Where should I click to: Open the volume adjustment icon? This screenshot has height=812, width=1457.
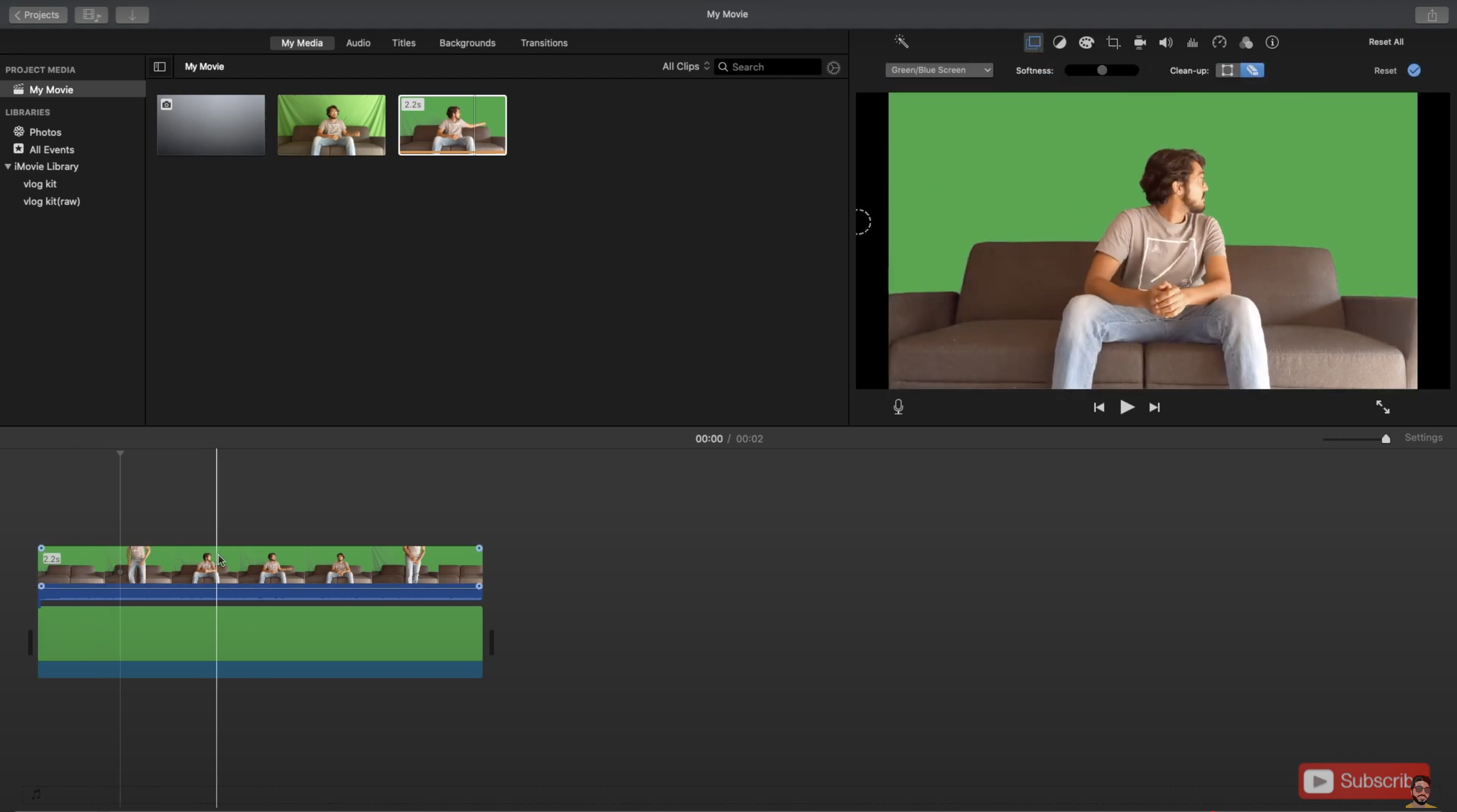tap(1166, 42)
